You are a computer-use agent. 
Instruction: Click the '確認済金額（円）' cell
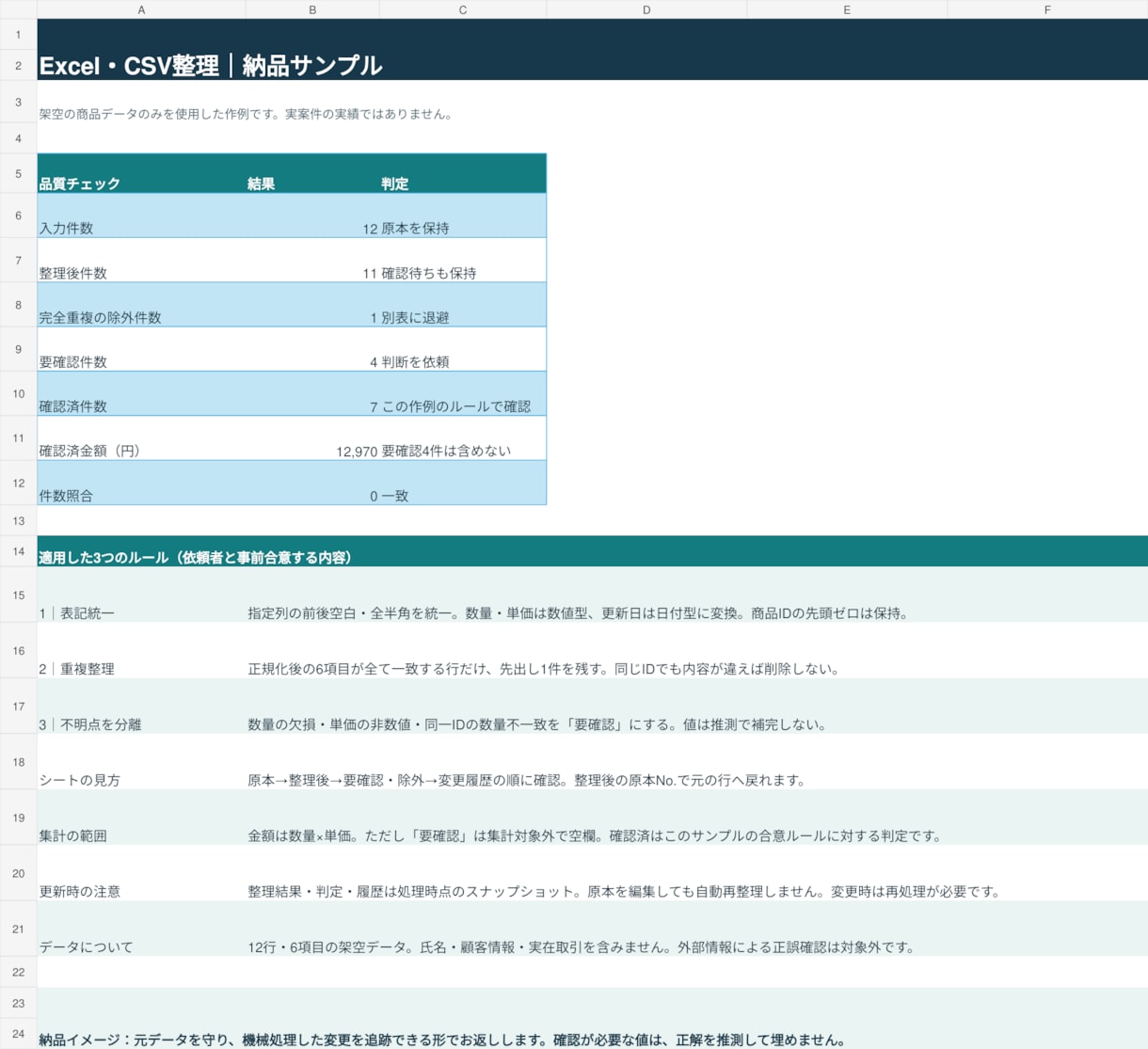[141, 438]
